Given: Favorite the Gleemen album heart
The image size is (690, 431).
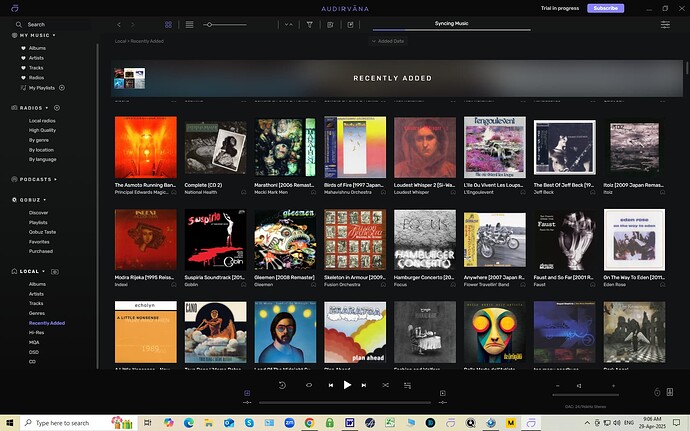Looking at the screenshot, I should click(x=313, y=284).
